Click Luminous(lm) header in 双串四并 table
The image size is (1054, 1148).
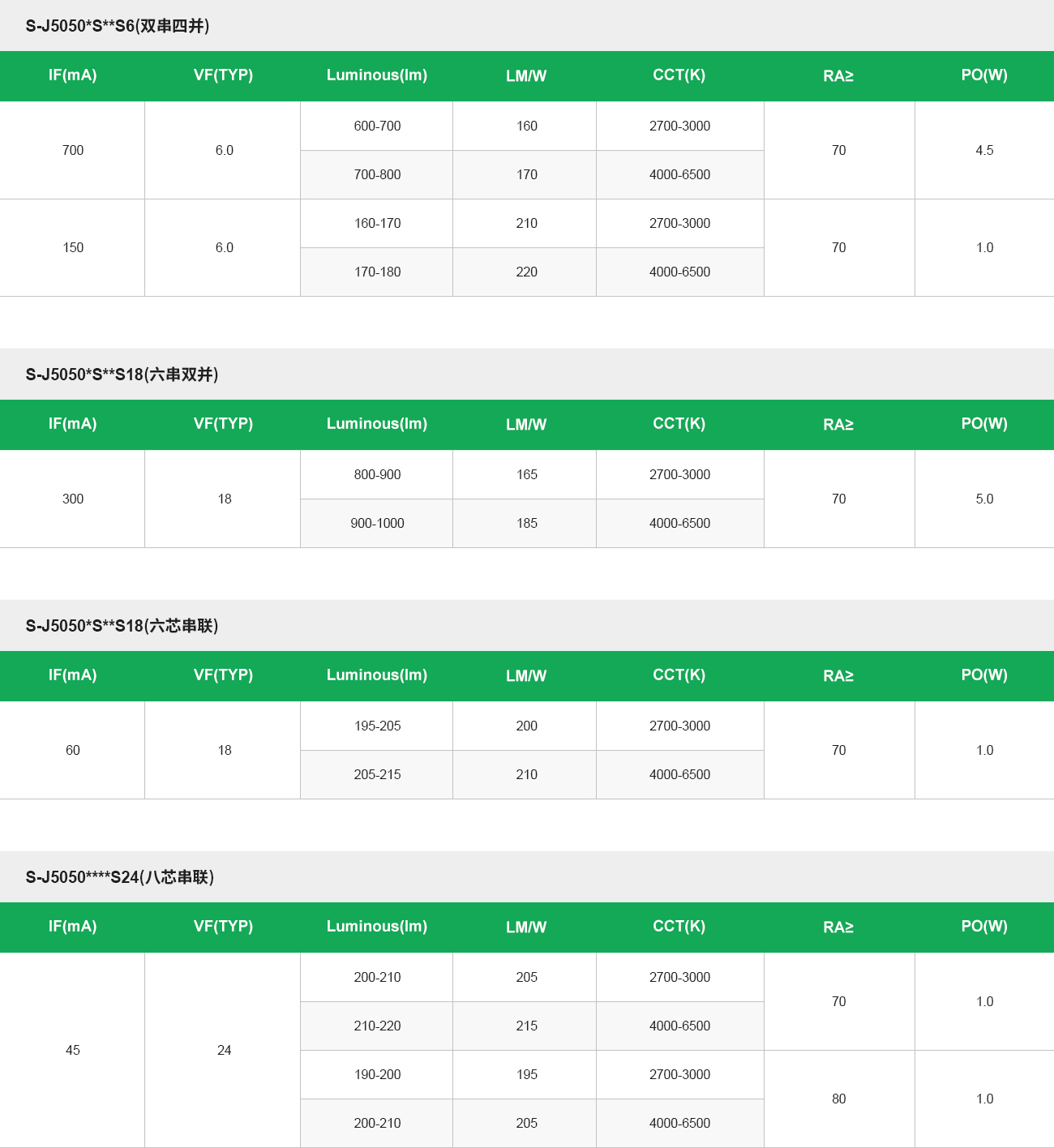377,75
